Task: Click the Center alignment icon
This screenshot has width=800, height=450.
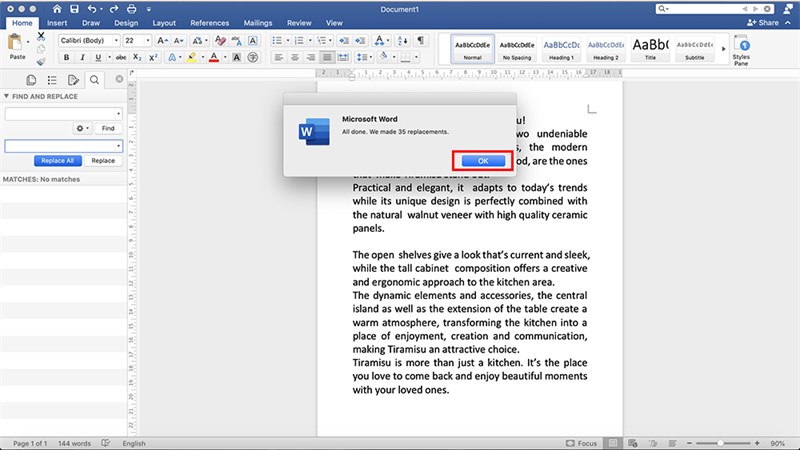Action: click(x=294, y=58)
